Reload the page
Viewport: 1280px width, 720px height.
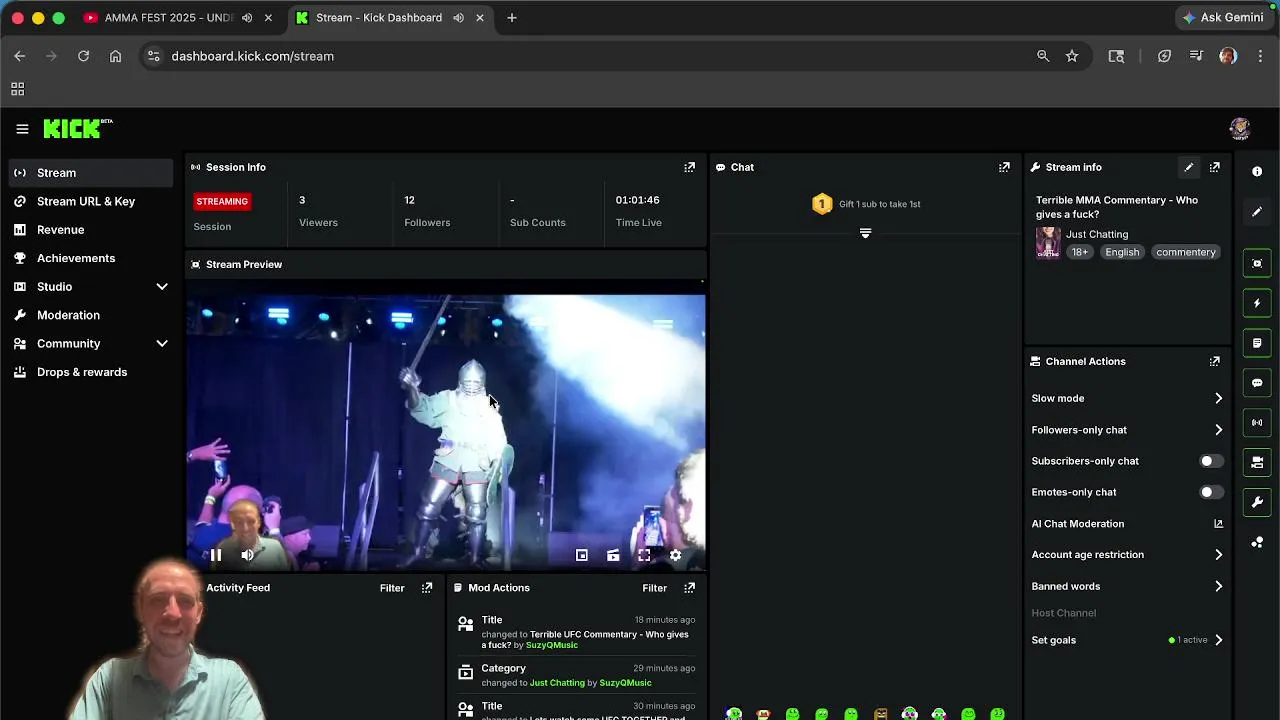[84, 56]
